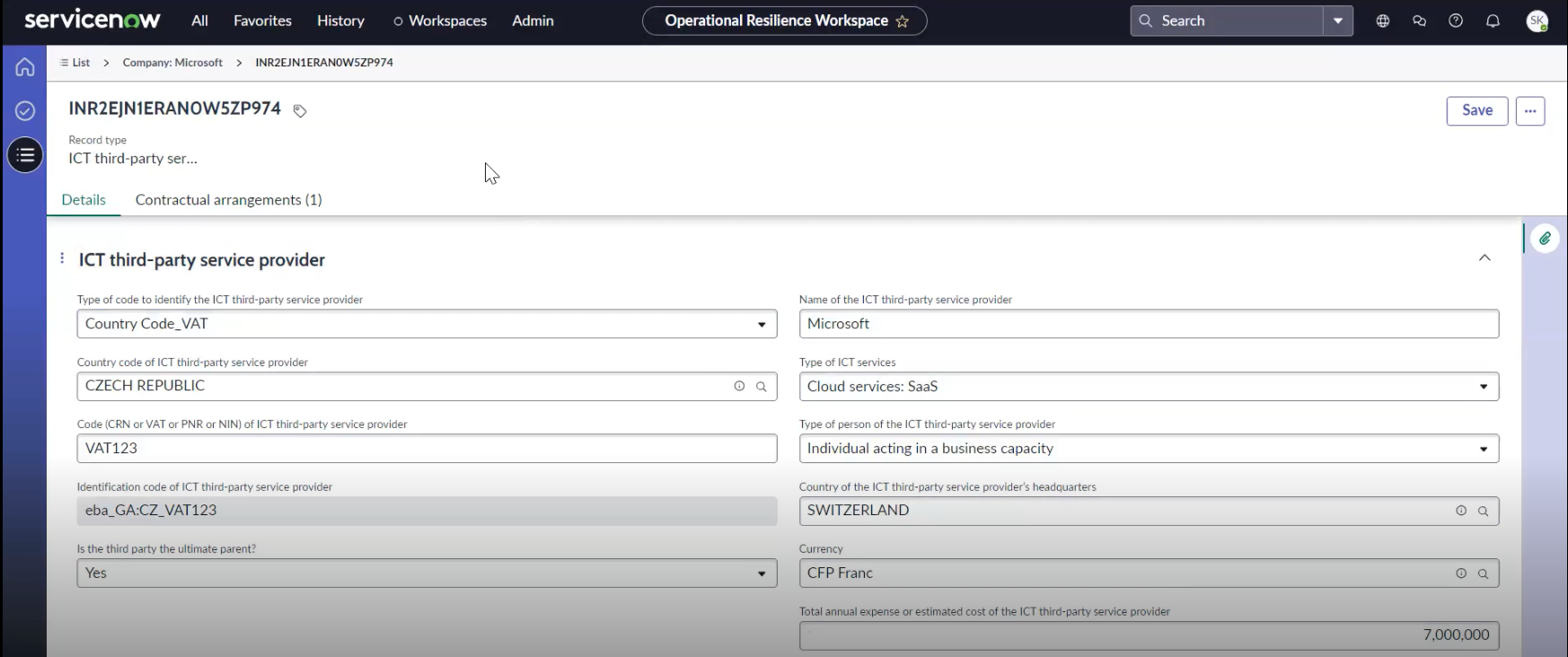Viewport: 1568px width, 657px height.
Task: Collapse ICT third-party service provider section
Action: (1484, 258)
